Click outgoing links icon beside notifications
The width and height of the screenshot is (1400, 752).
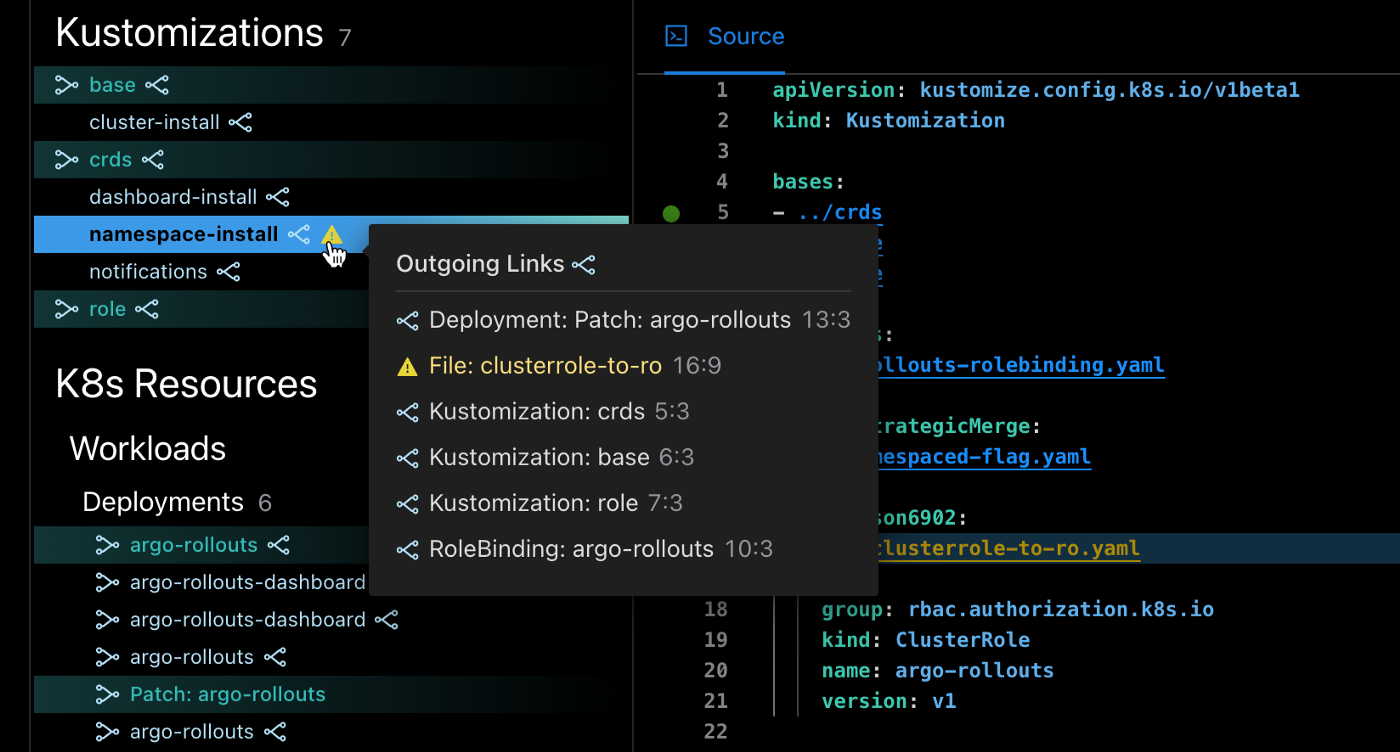point(228,272)
